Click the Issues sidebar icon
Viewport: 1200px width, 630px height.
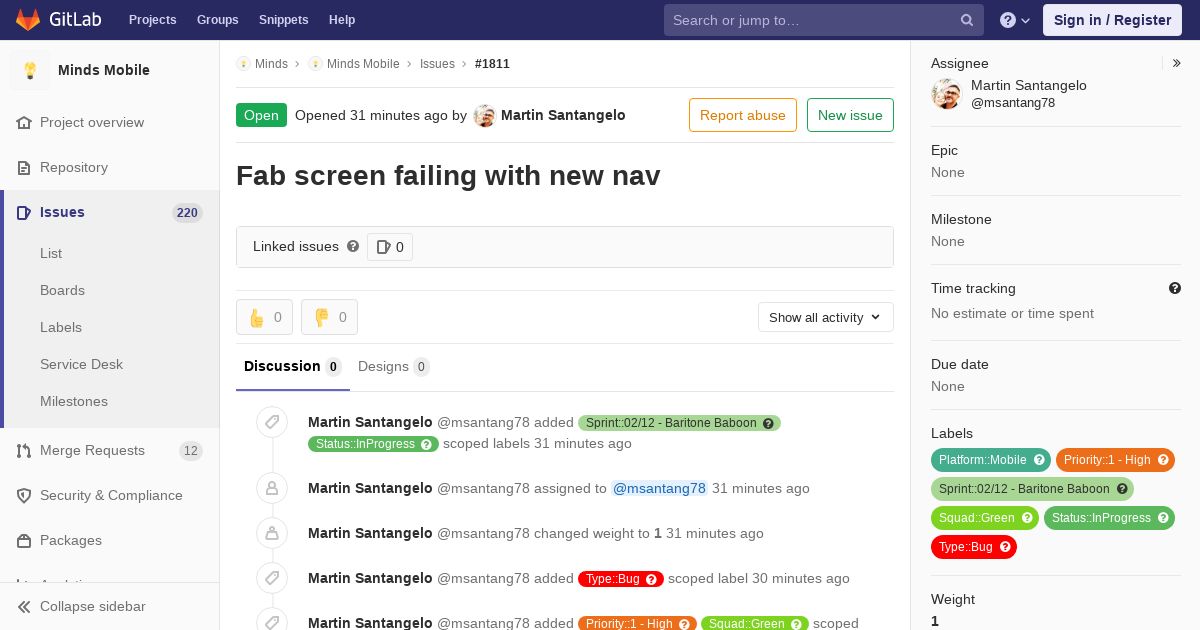(24, 212)
